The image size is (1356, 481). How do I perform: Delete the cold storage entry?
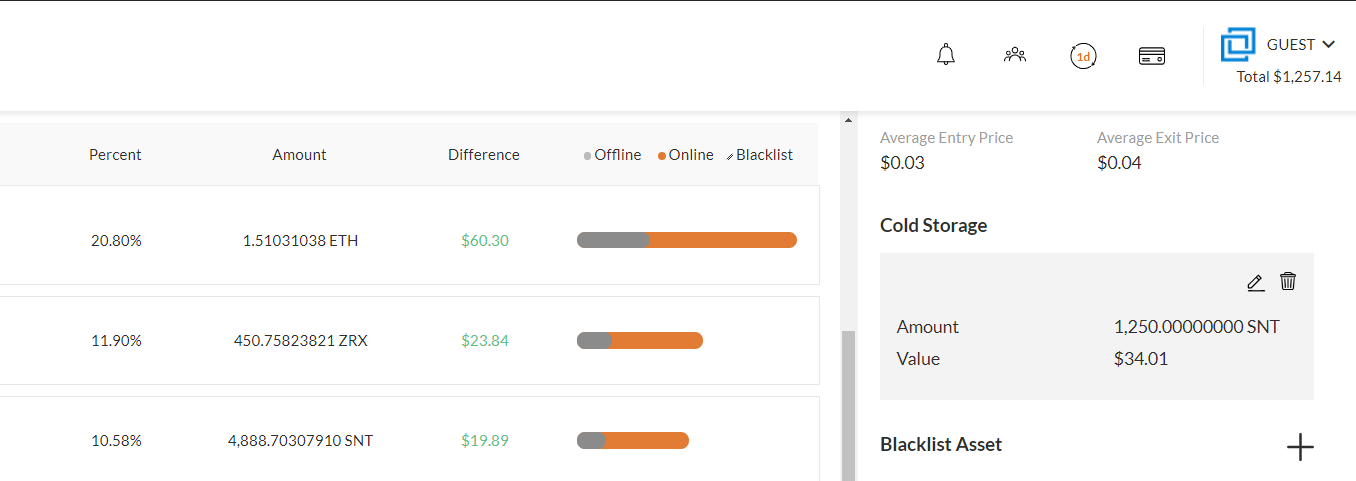coord(1288,281)
